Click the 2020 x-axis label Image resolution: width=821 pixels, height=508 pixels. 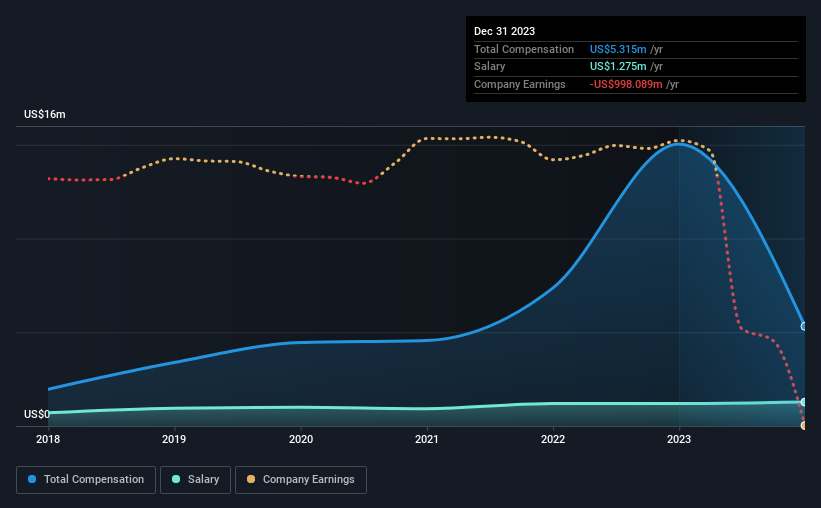coord(301,439)
